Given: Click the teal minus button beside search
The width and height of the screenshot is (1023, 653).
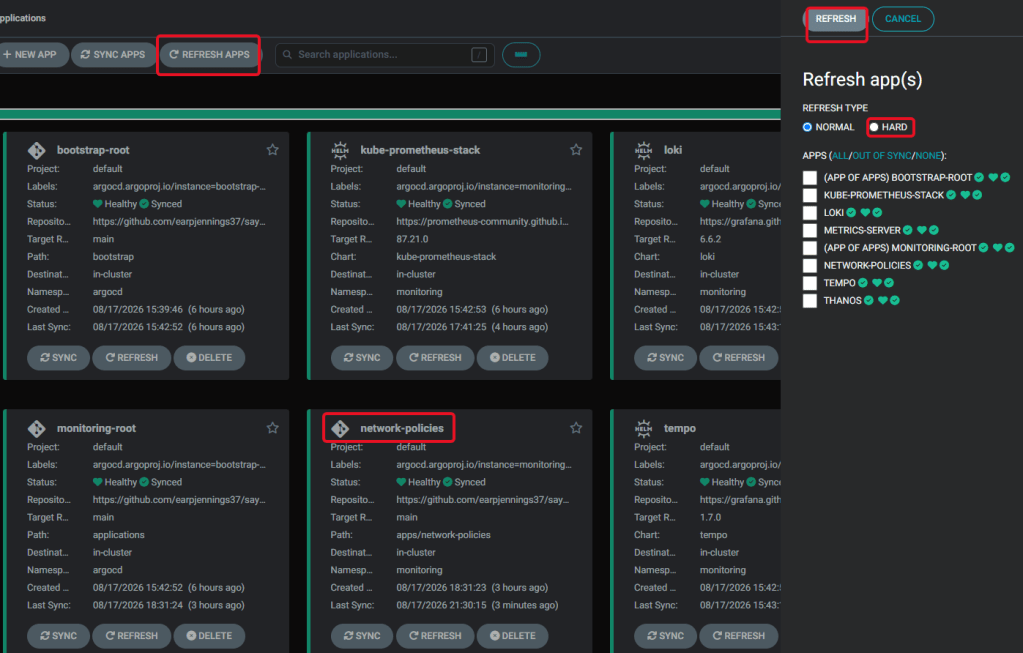Looking at the screenshot, I should pos(521,55).
